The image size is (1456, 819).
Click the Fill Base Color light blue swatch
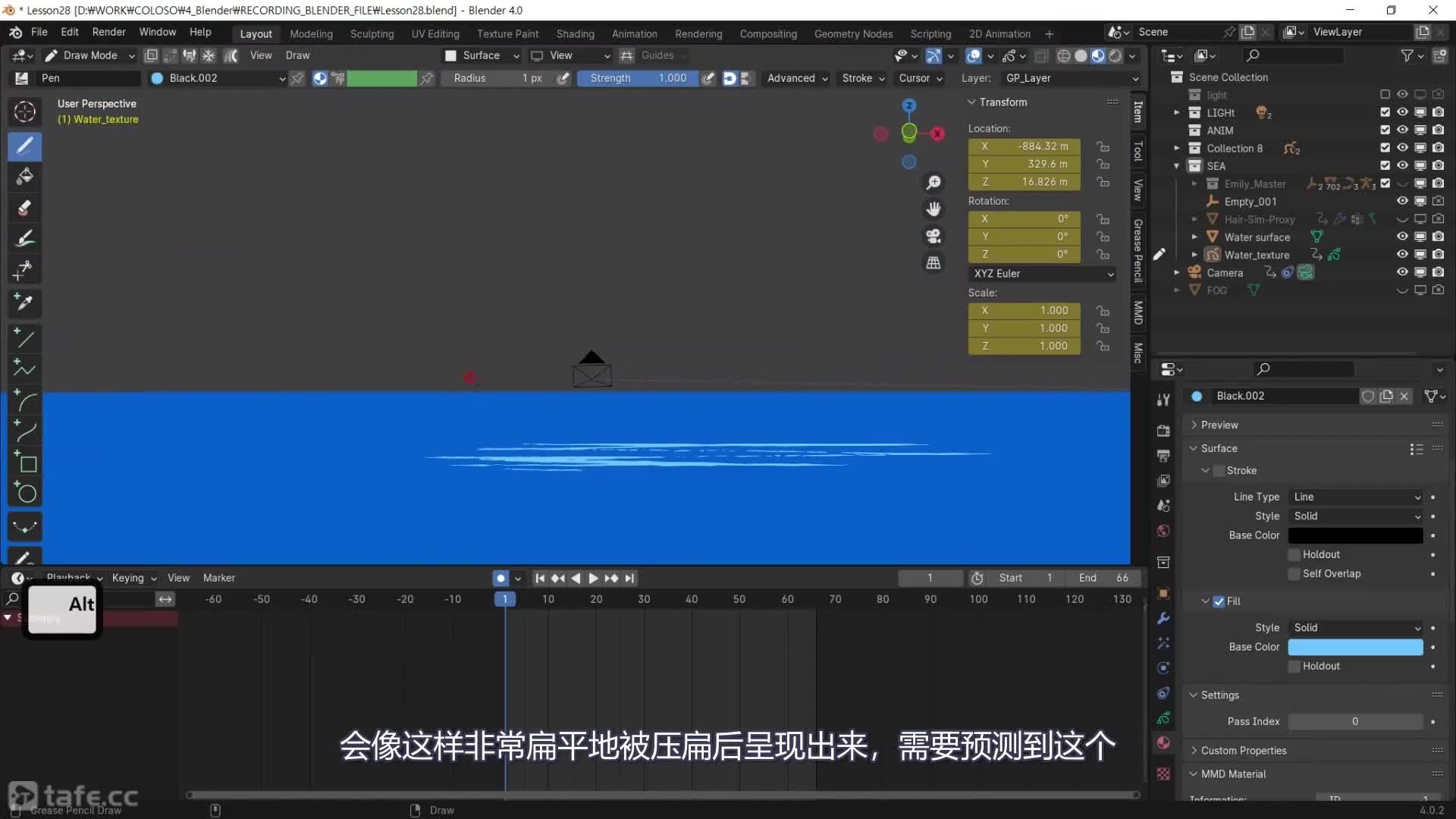click(1355, 647)
